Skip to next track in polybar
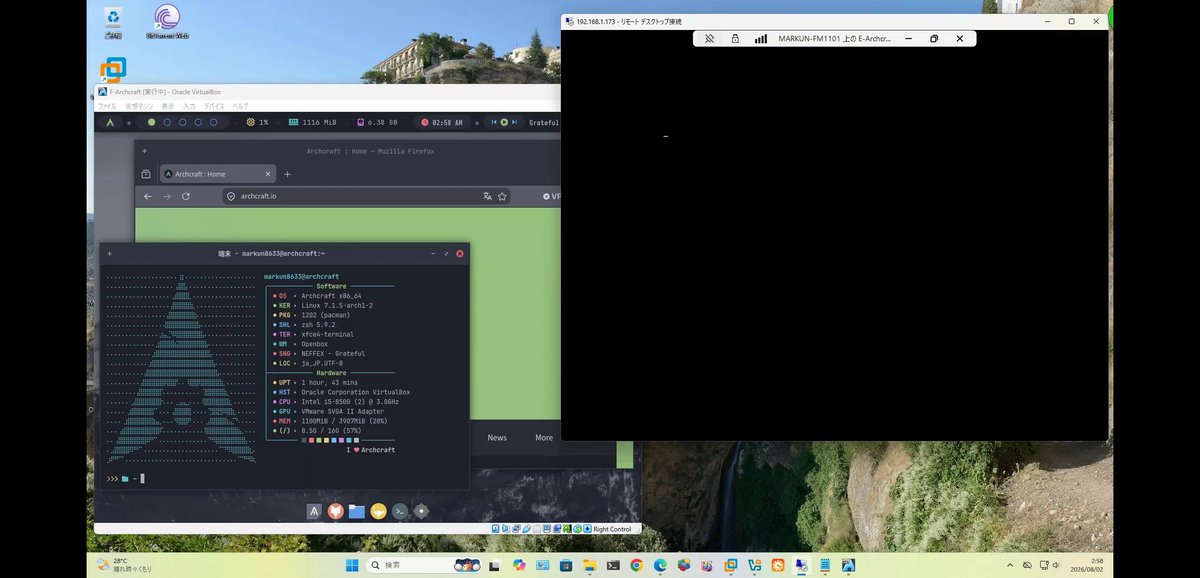This screenshot has height=578, width=1200. (516, 122)
